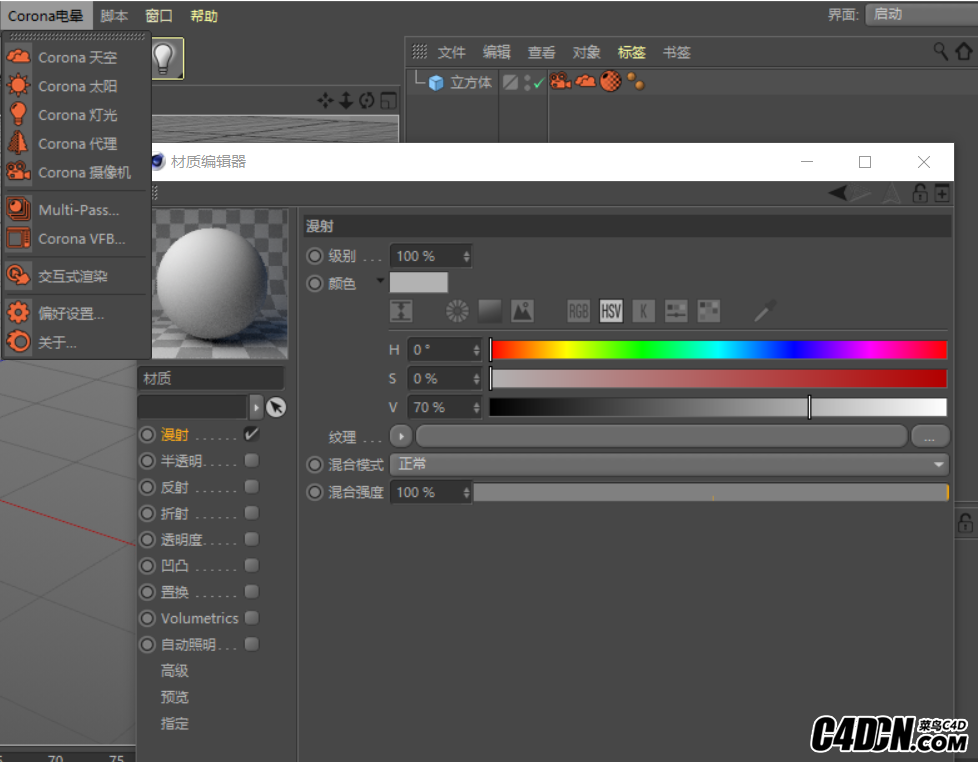The height and width of the screenshot is (762, 978).
Task: Click the cube icon of 立方体 object
Action: [436, 83]
